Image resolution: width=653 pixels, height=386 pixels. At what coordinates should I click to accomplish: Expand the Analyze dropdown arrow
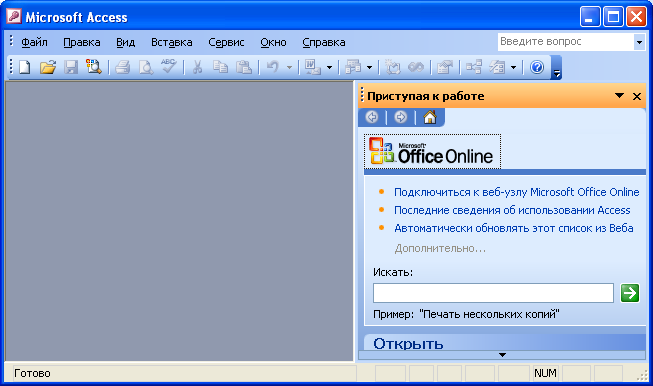pos(369,67)
